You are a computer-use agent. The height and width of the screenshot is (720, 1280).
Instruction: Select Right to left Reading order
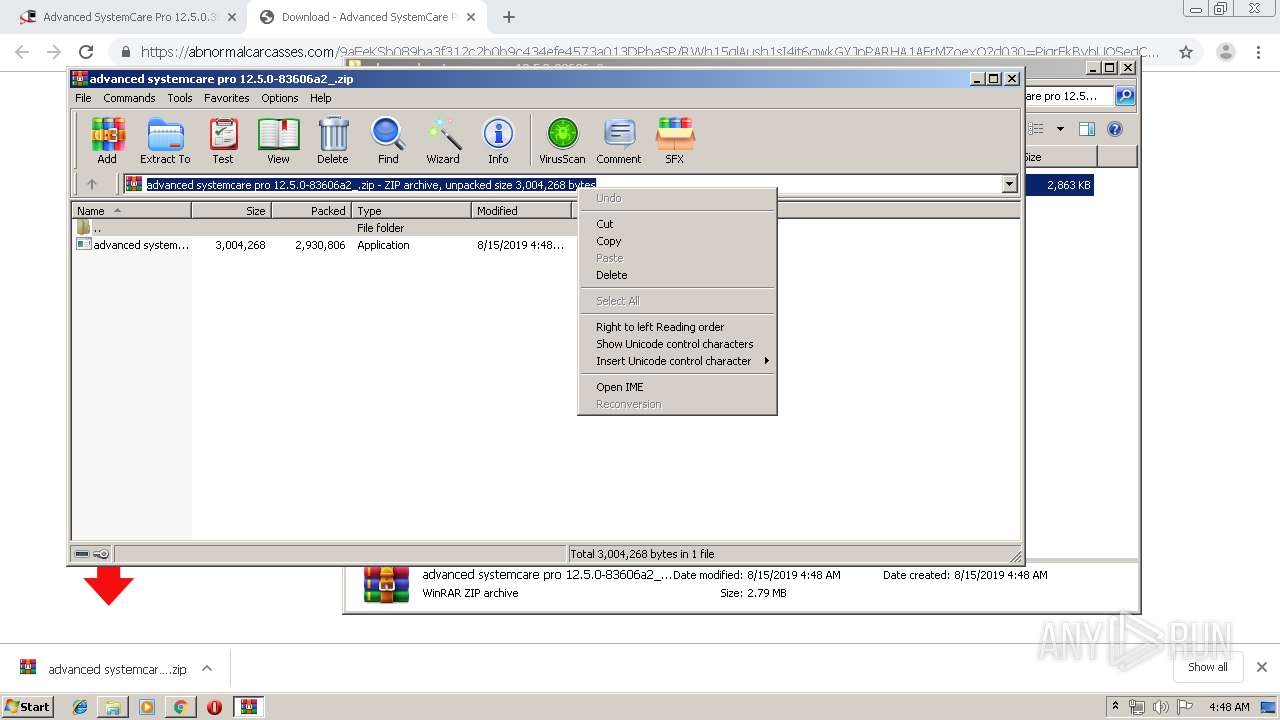tap(678, 327)
